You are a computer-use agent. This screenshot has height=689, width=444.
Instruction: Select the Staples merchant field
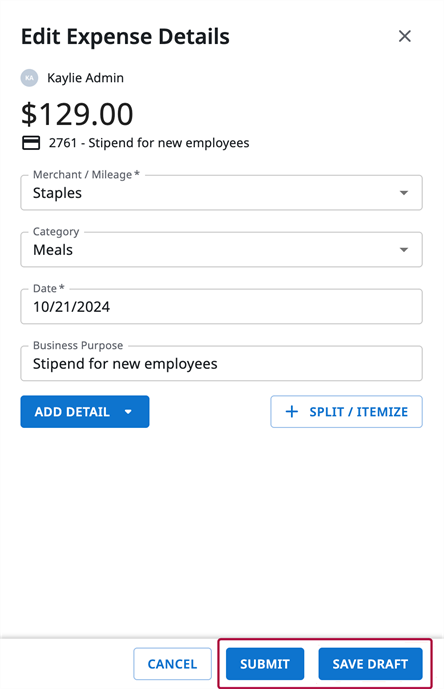coord(222,192)
